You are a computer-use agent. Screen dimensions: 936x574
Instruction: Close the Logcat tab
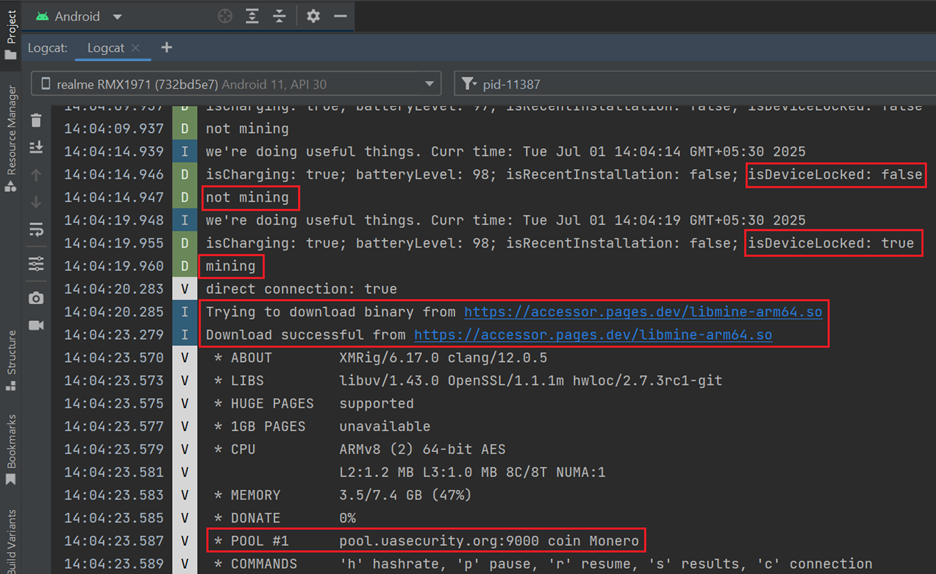click(136, 48)
